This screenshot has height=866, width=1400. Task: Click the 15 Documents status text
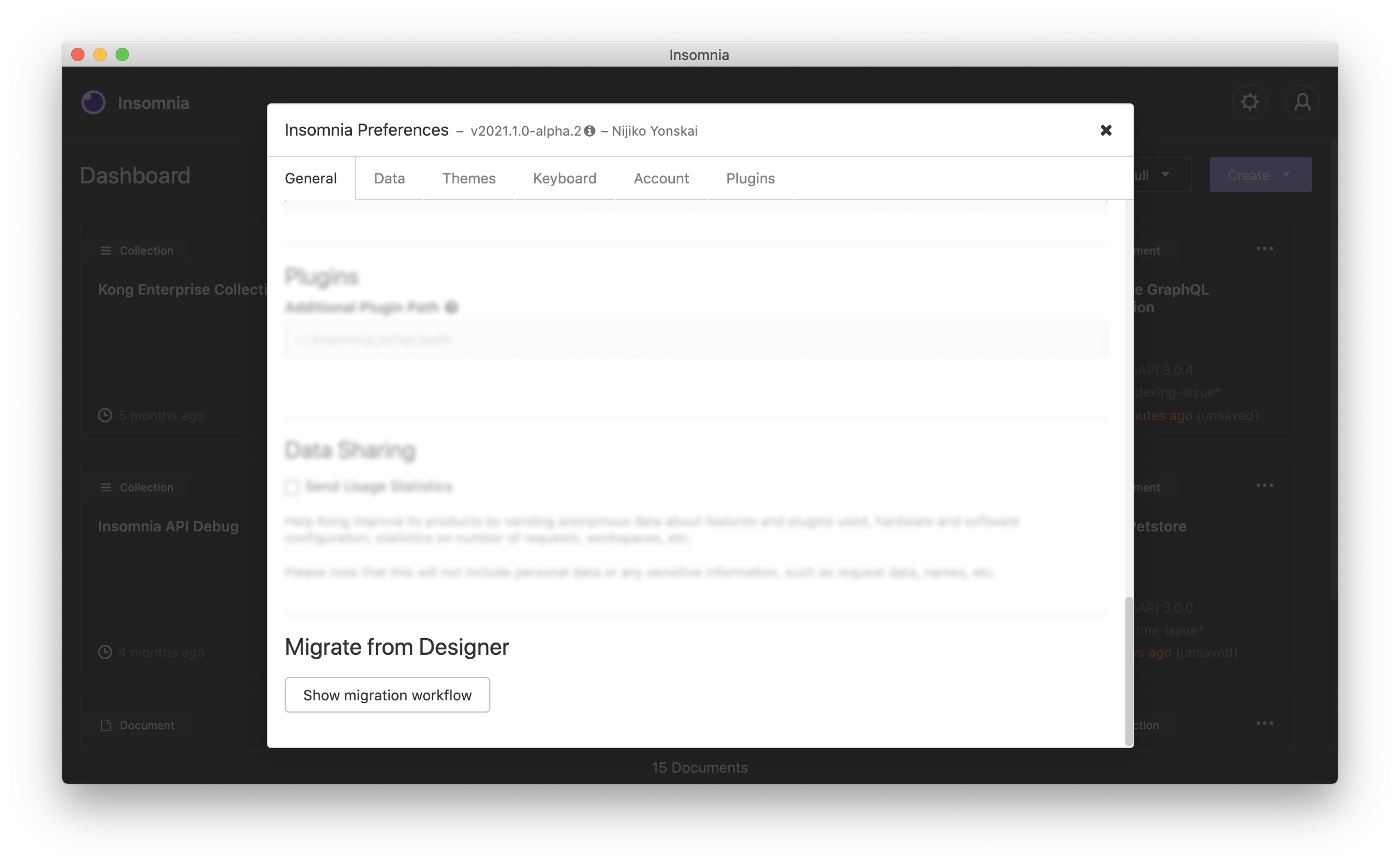pyautogui.click(x=699, y=768)
